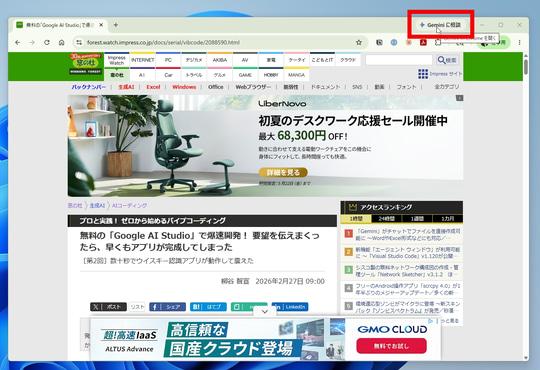
Task: Open the Webブラウザー category link
Action: coord(253,87)
